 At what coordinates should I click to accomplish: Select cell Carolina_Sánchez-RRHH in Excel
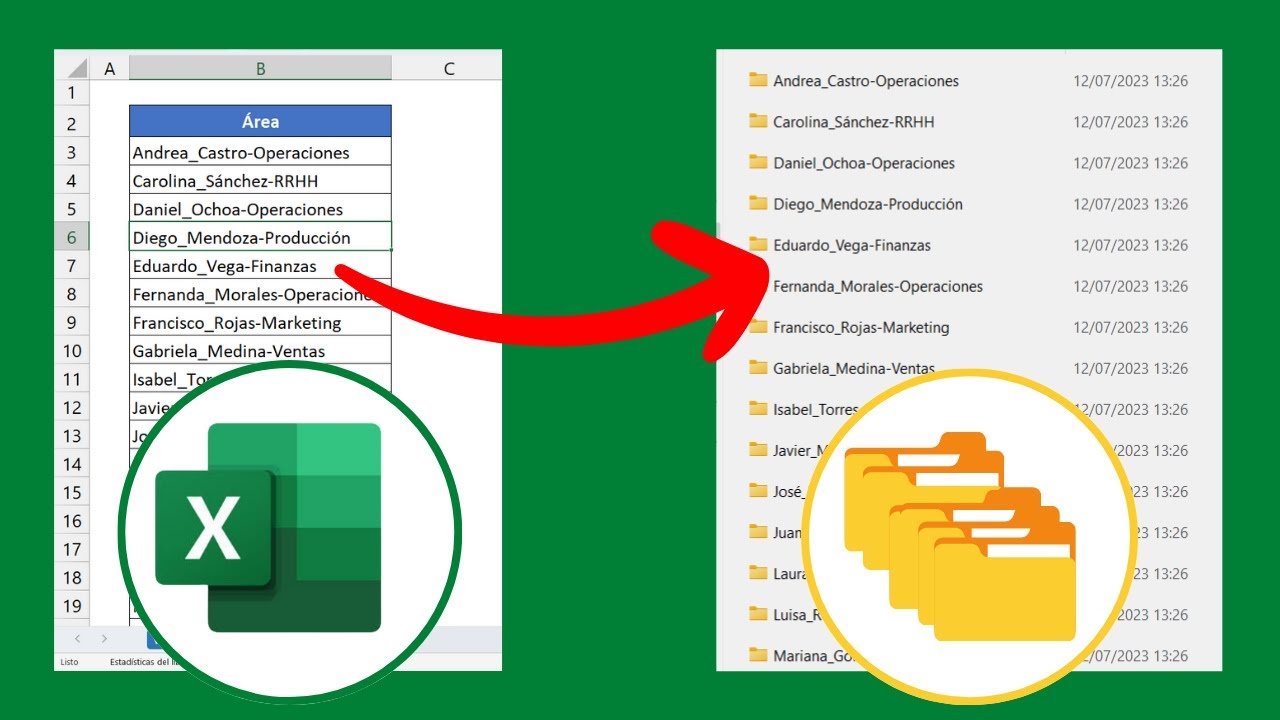[260, 180]
